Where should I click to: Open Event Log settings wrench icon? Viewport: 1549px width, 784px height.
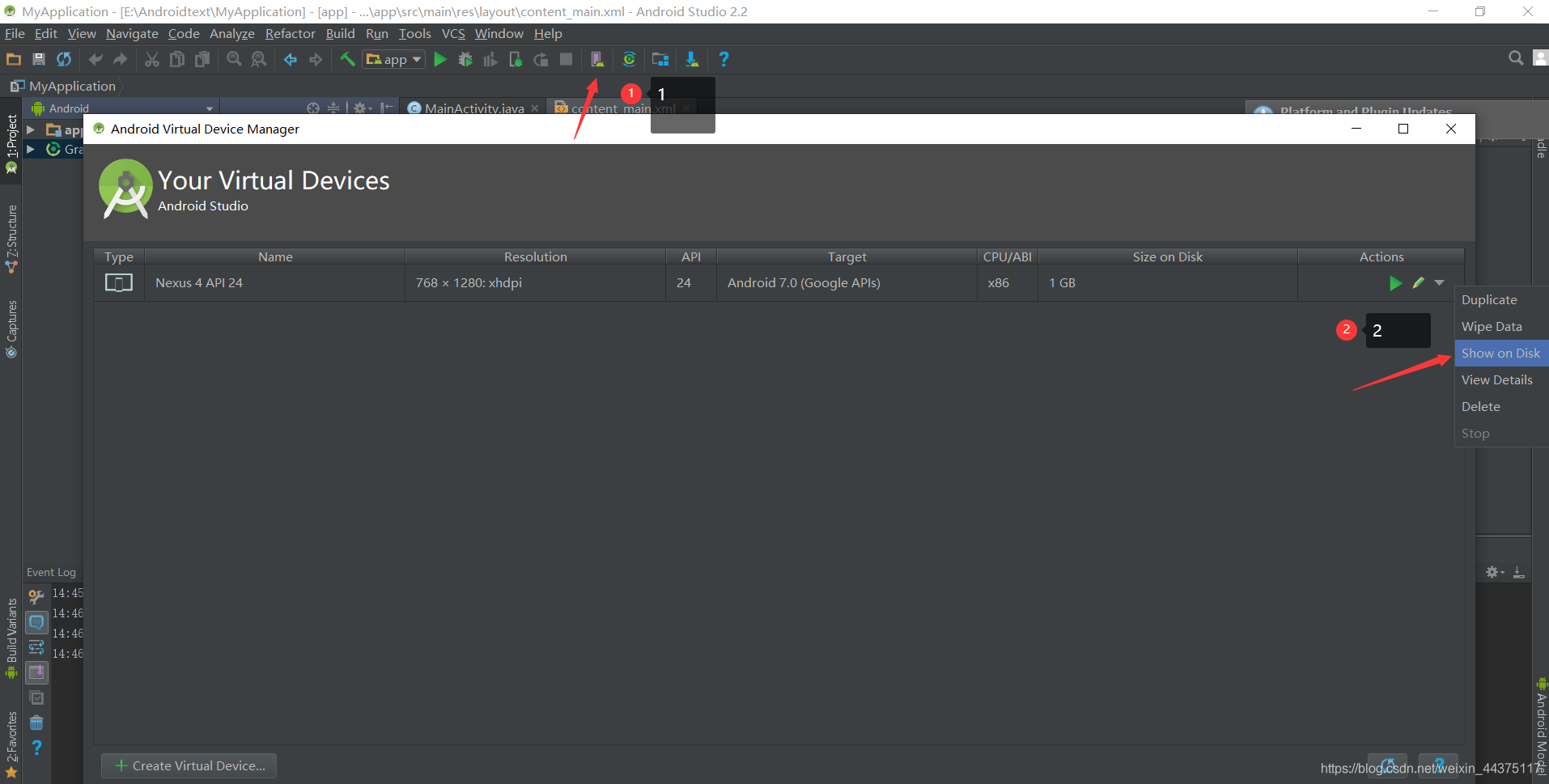click(36, 597)
